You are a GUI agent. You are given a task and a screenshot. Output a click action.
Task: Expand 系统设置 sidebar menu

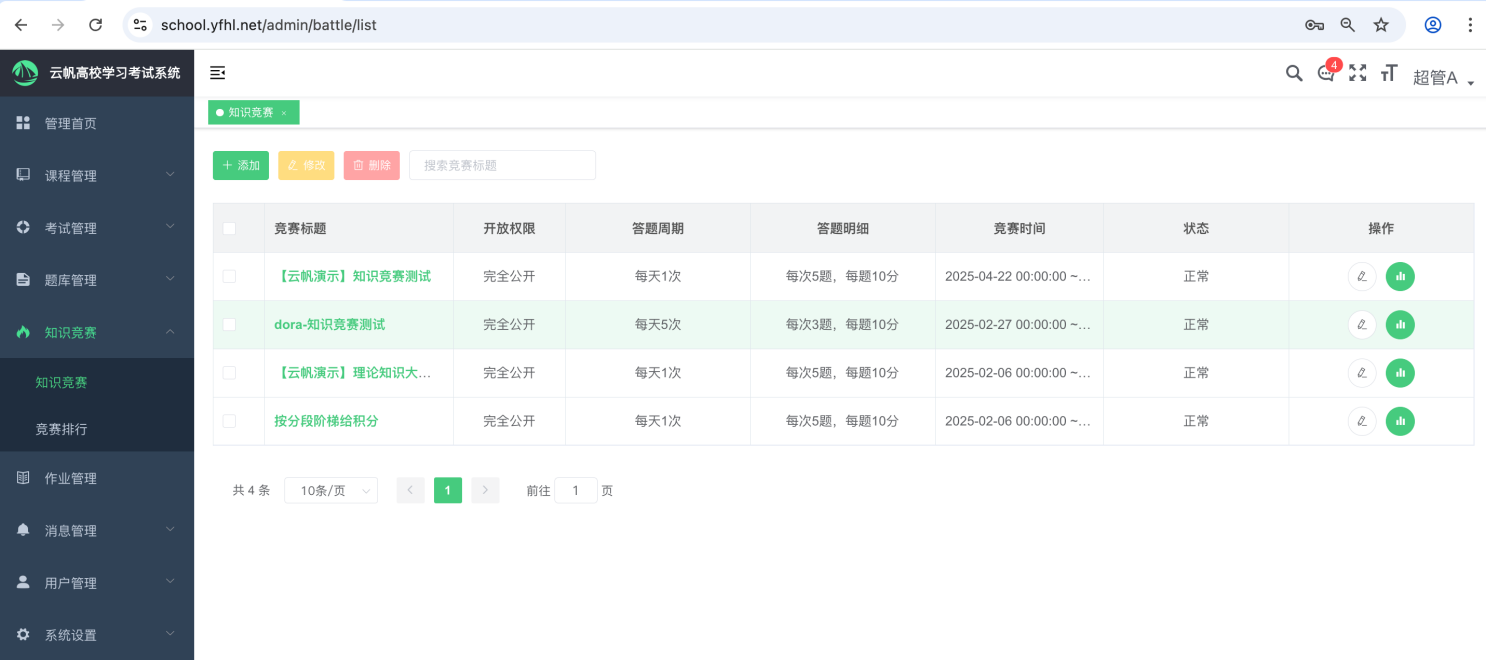pos(97,634)
